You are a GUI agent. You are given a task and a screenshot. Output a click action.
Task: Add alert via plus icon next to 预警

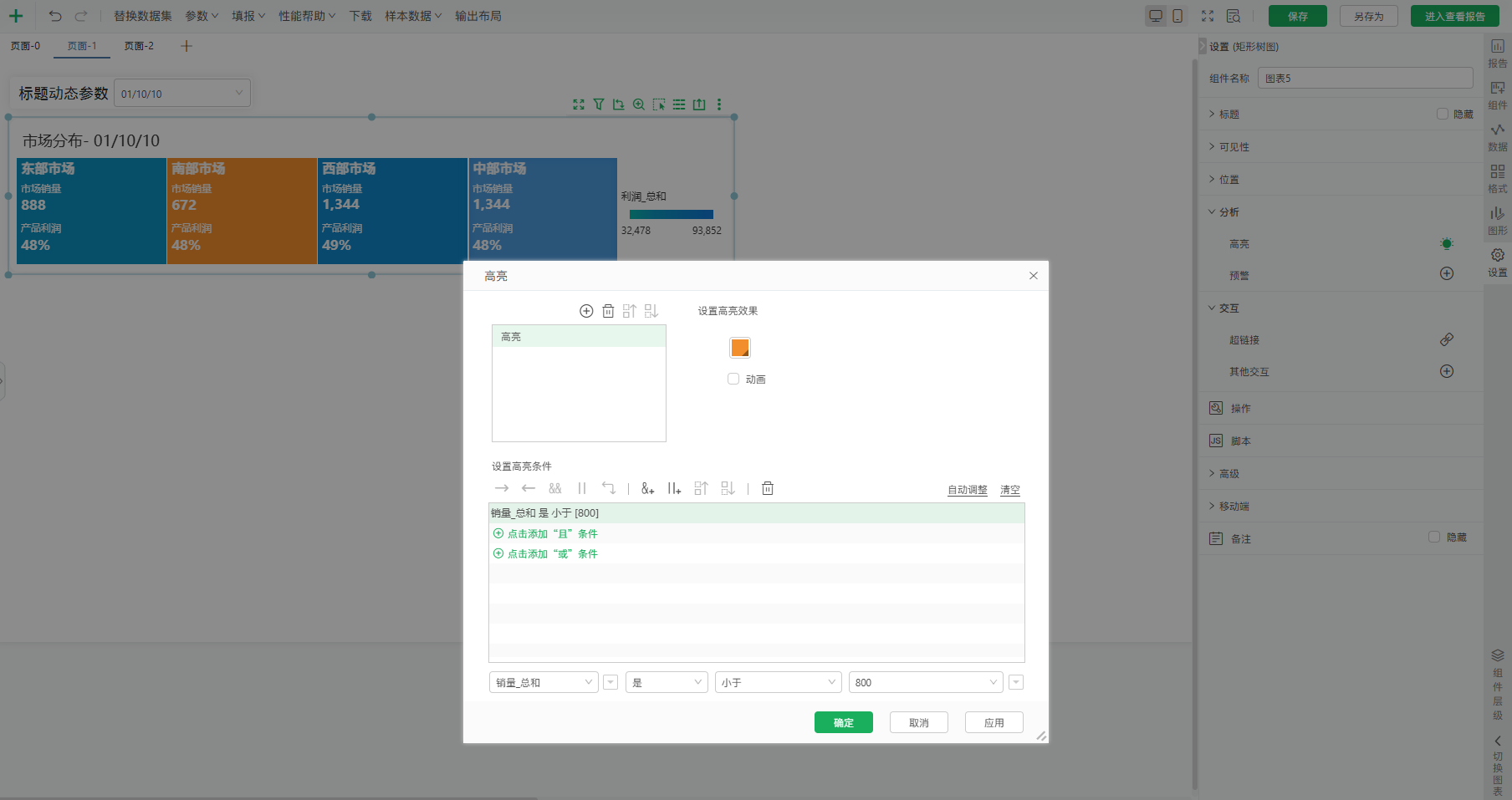tap(1446, 274)
